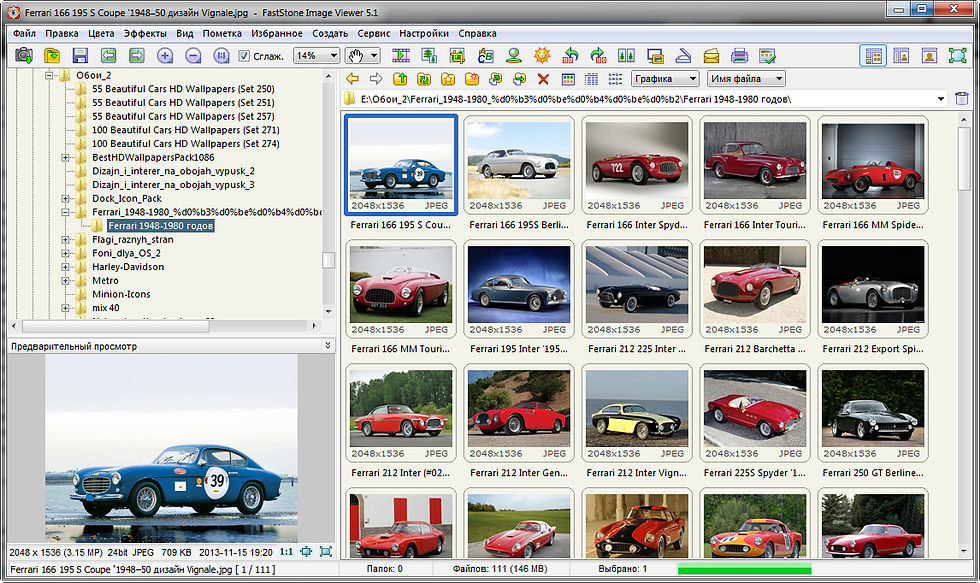Open the Настройки menu
This screenshot has width=980, height=583.
pos(424,33)
